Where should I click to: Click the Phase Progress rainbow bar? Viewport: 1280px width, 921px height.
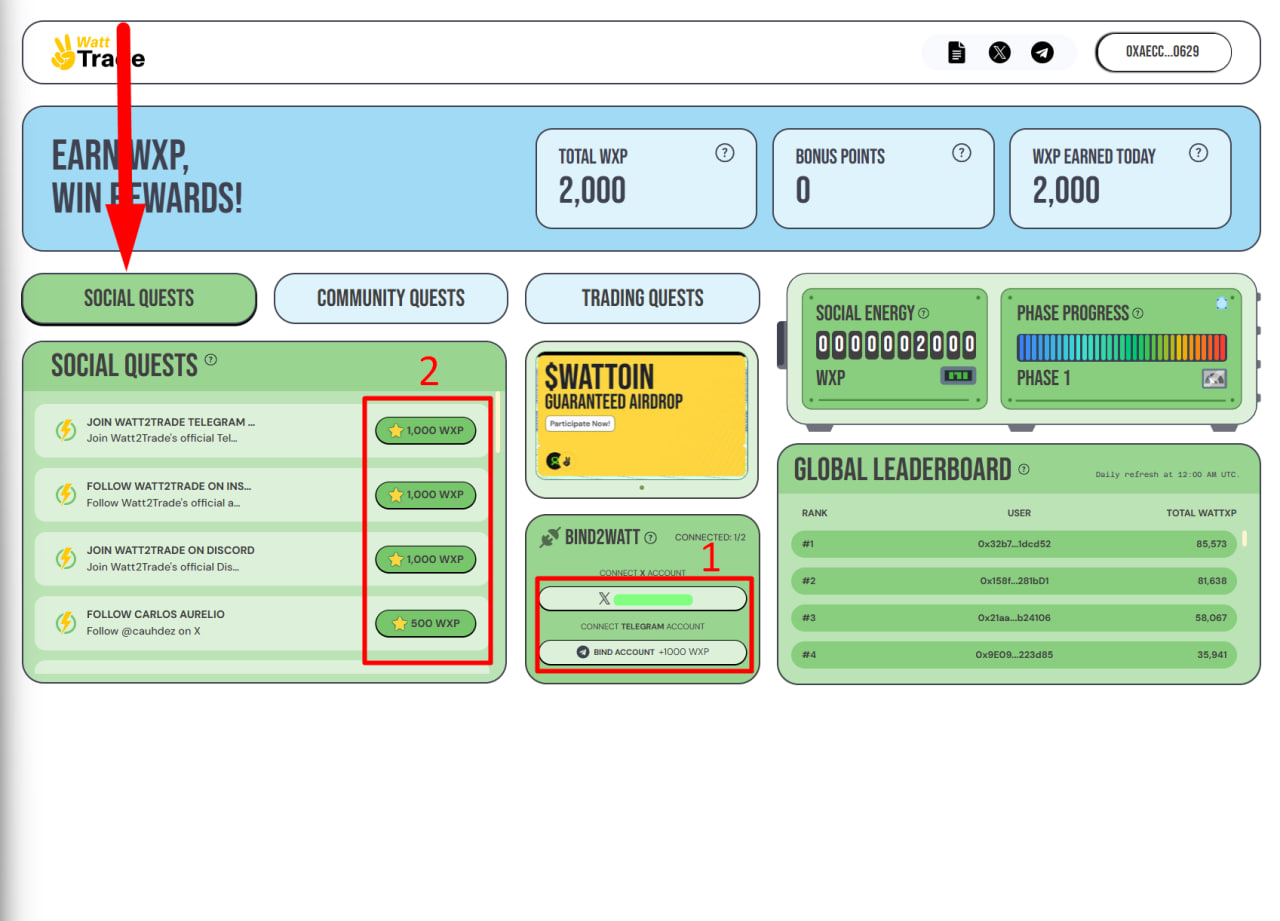pos(1121,347)
